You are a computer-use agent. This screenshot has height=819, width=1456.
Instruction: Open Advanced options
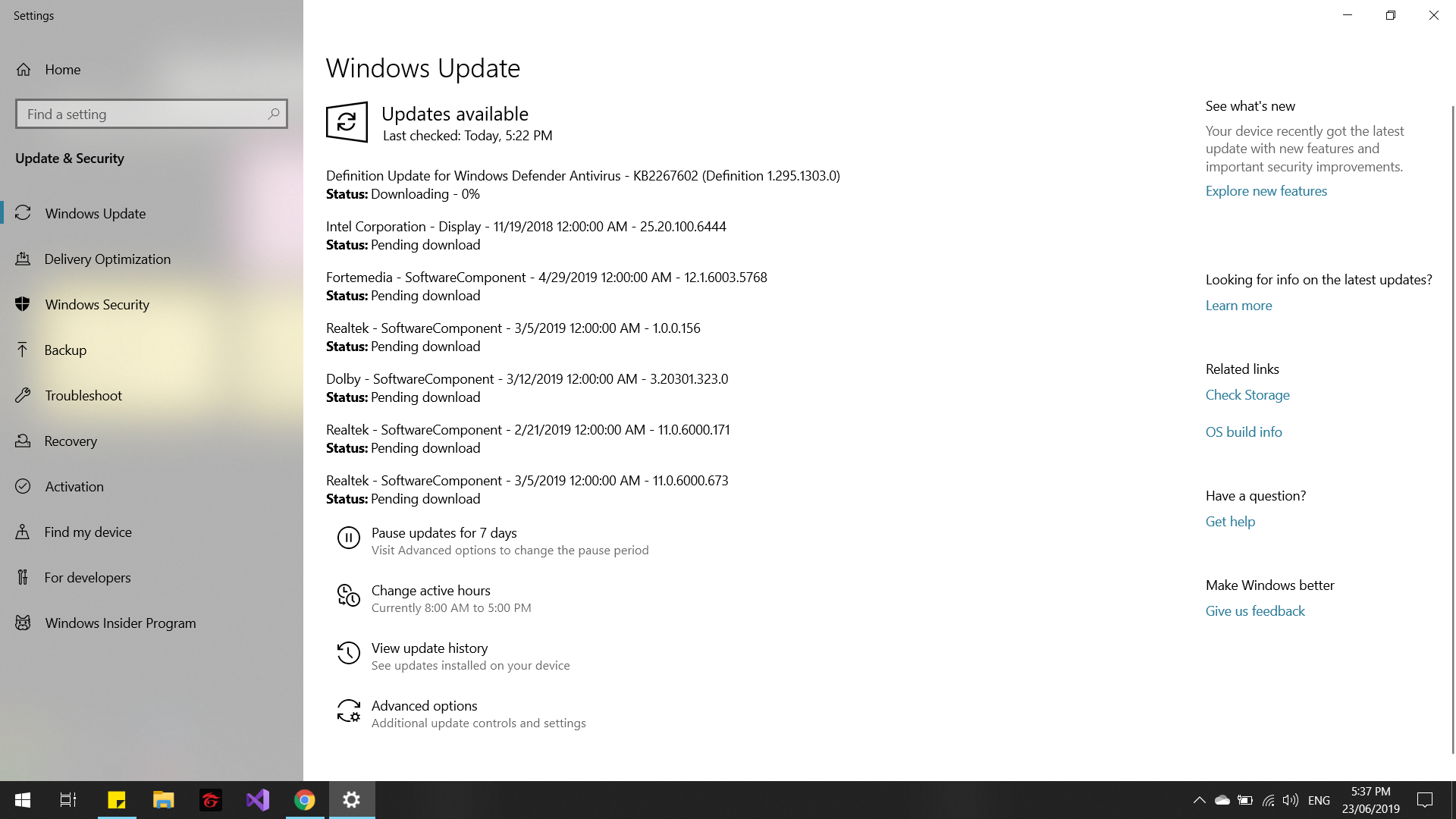click(x=424, y=706)
